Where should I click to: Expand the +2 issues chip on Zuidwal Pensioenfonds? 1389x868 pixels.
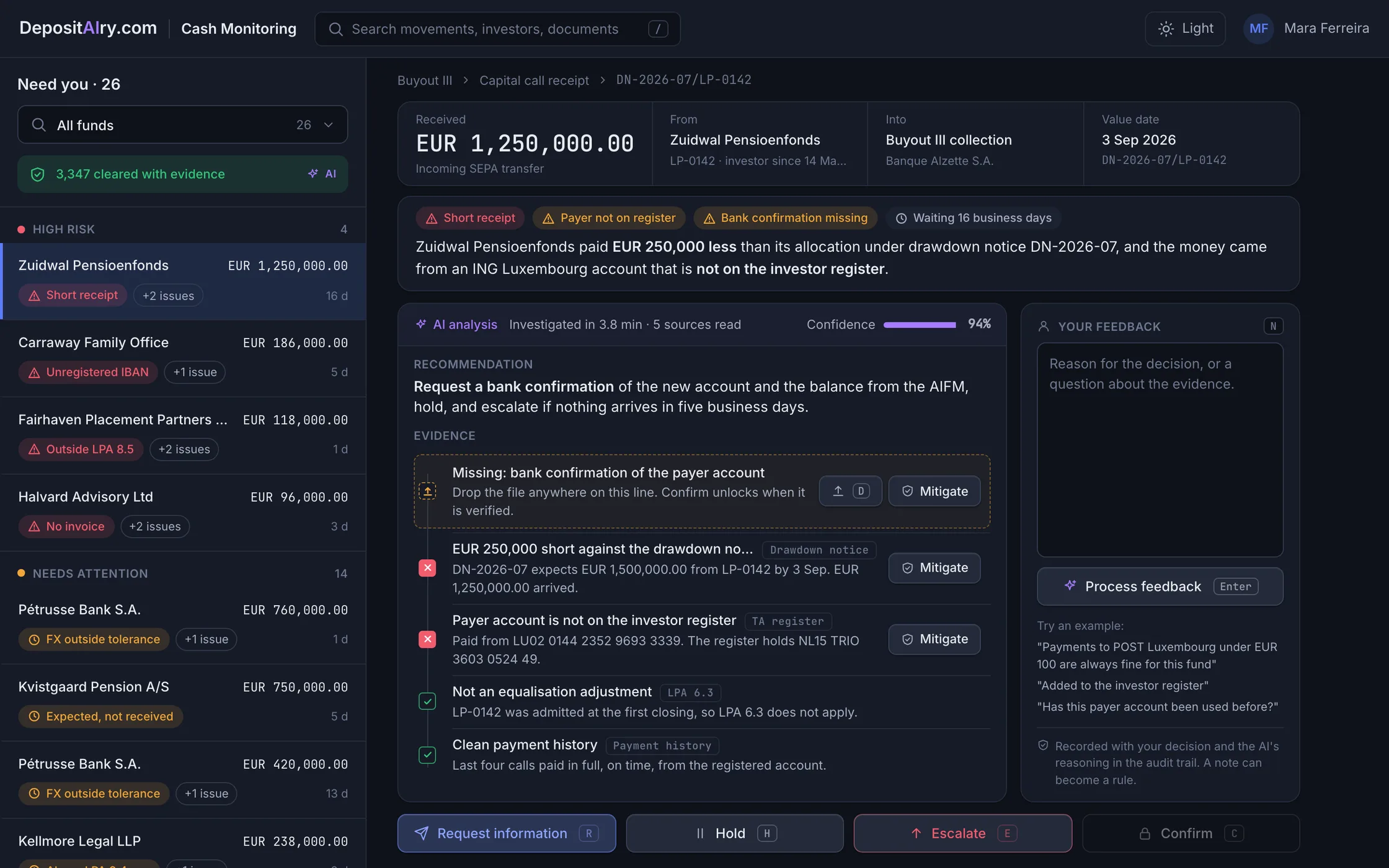[x=168, y=296]
